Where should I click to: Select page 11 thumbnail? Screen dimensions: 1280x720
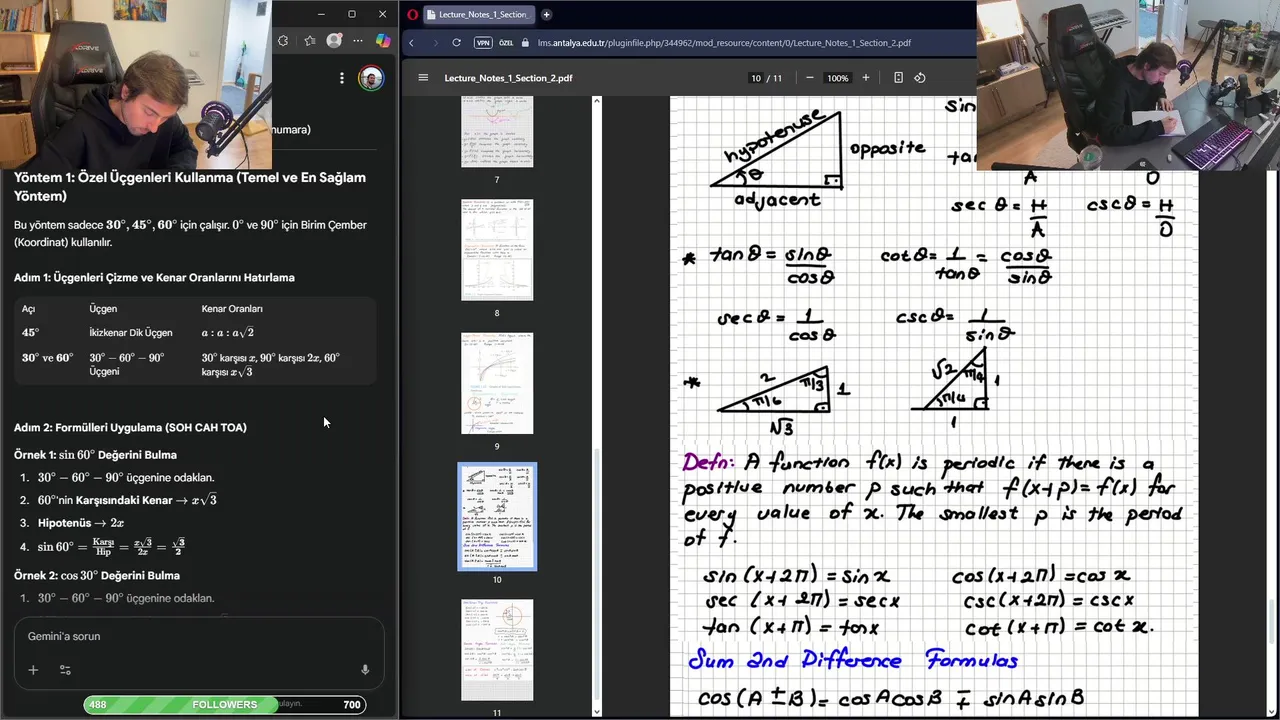pyautogui.click(x=497, y=650)
